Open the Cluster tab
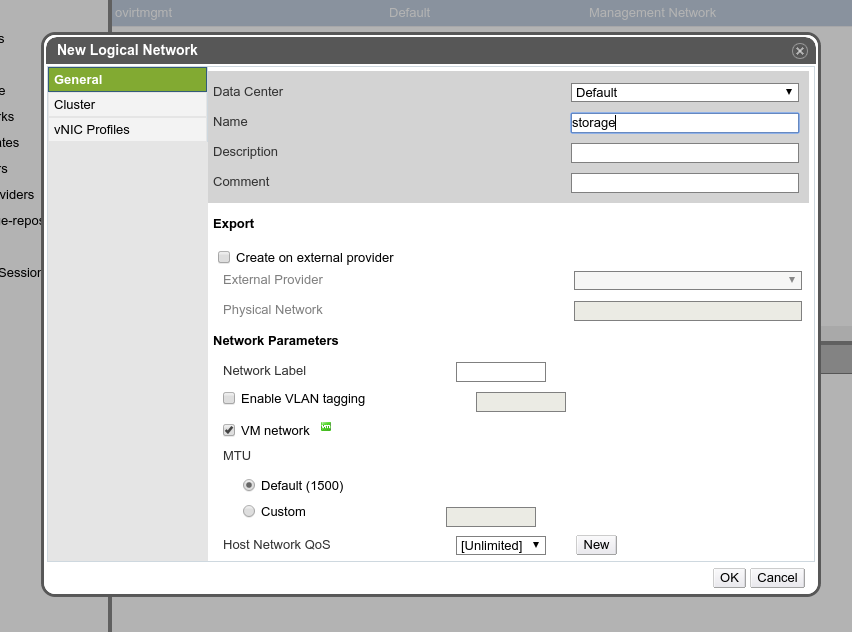 [x=127, y=104]
